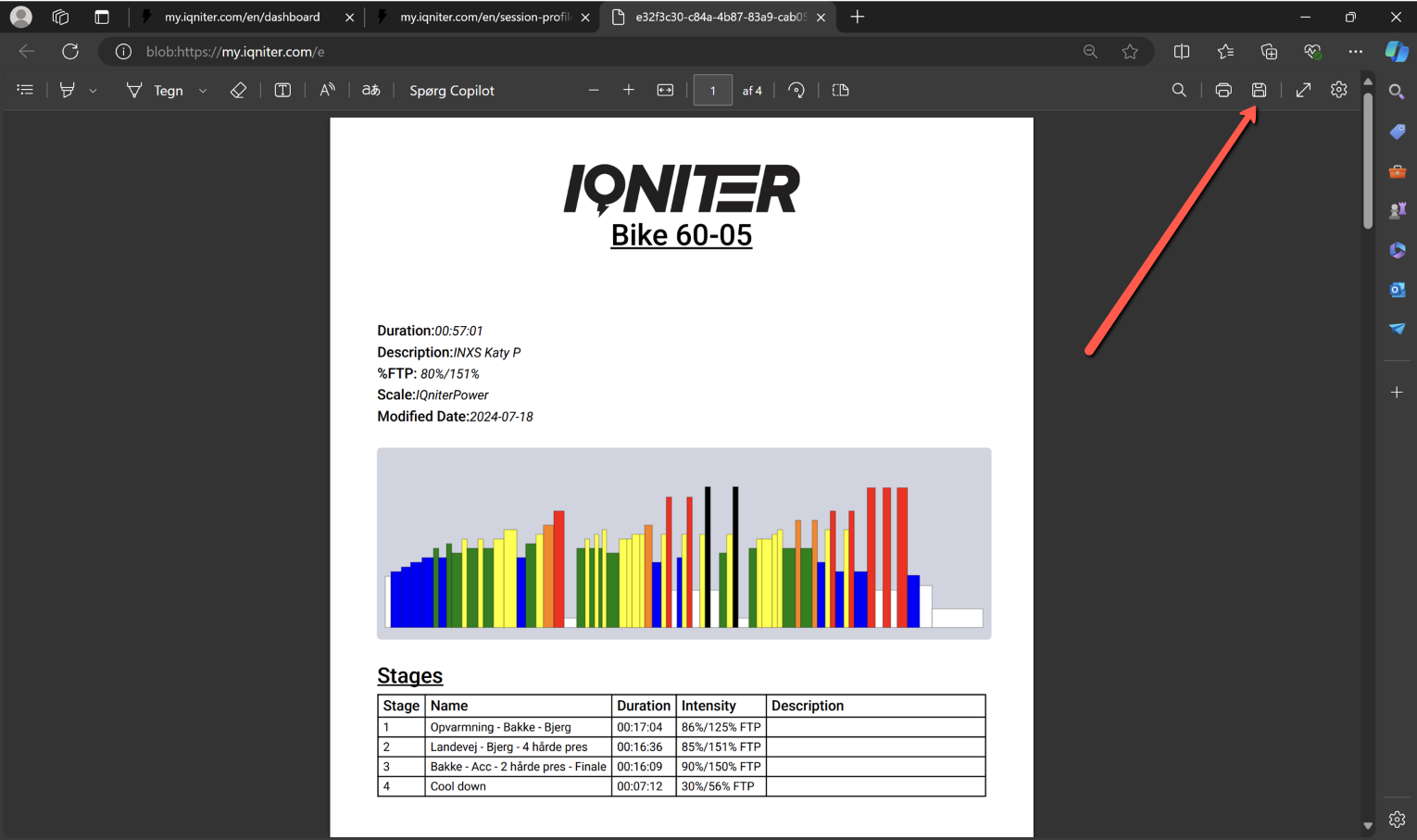Go back to previous page

pos(27,52)
